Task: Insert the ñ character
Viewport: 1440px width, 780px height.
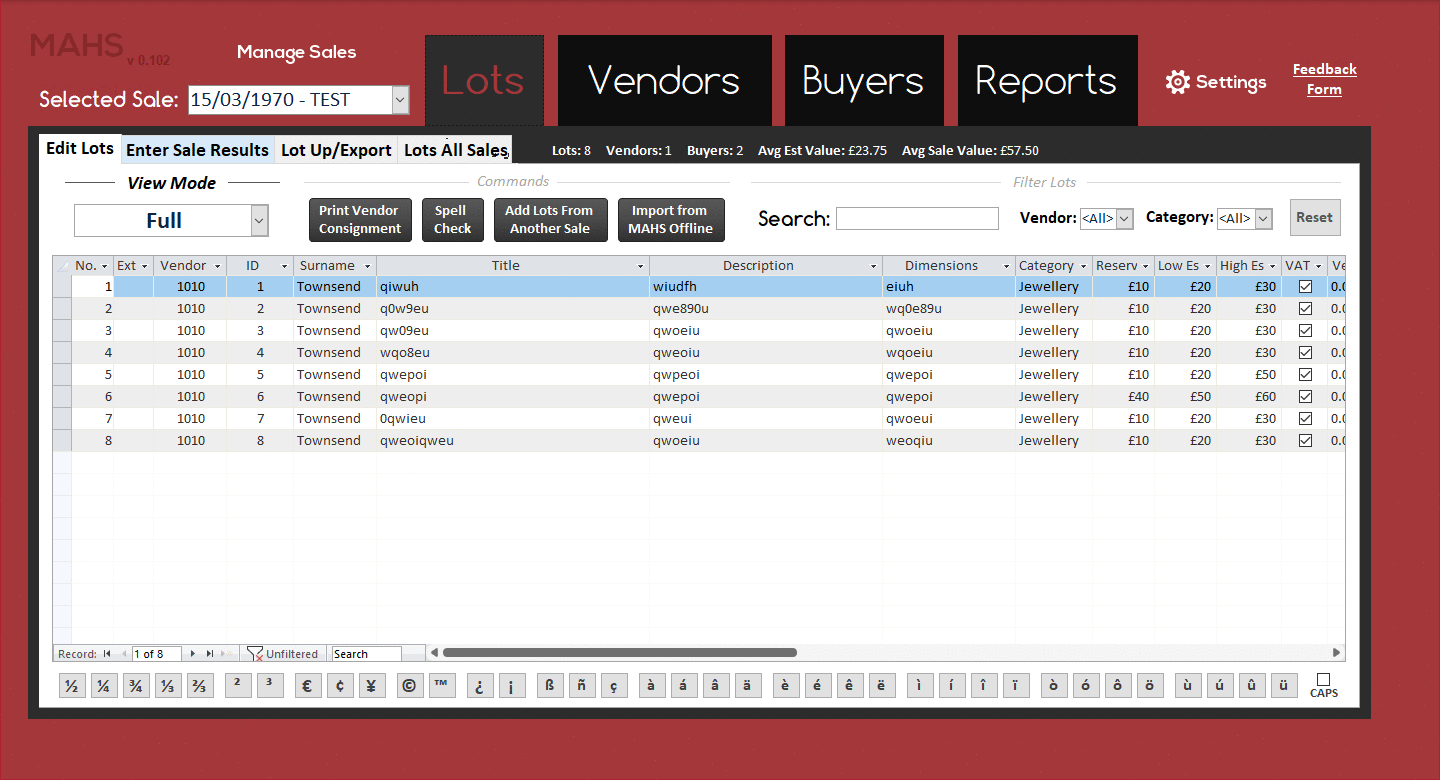Action: (x=581, y=686)
